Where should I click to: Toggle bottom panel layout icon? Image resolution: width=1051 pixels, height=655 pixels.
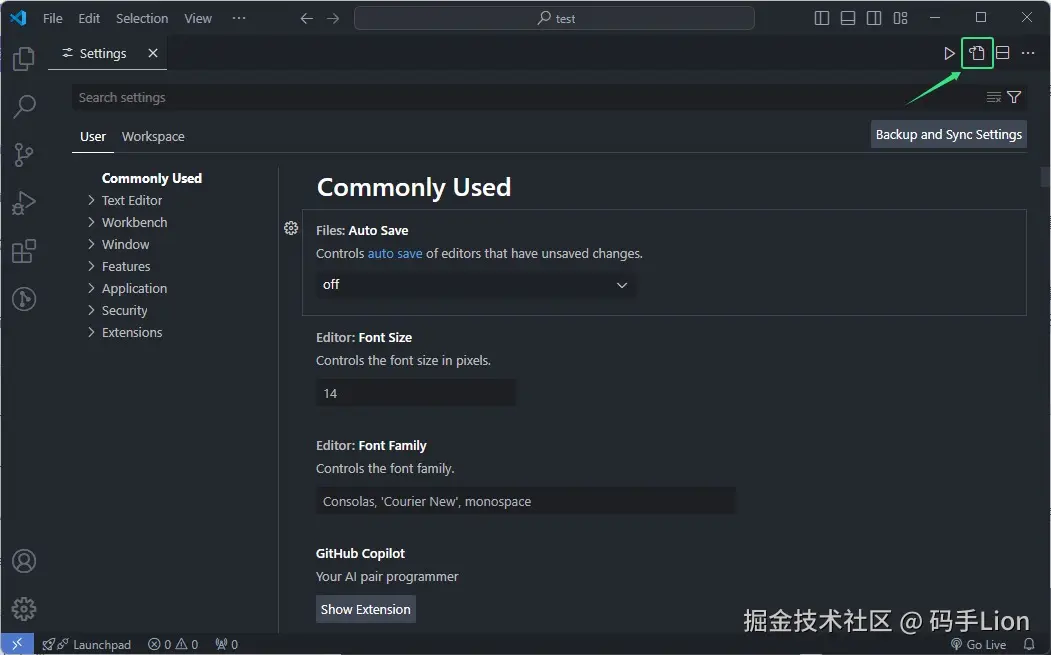[x=848, y=18]
